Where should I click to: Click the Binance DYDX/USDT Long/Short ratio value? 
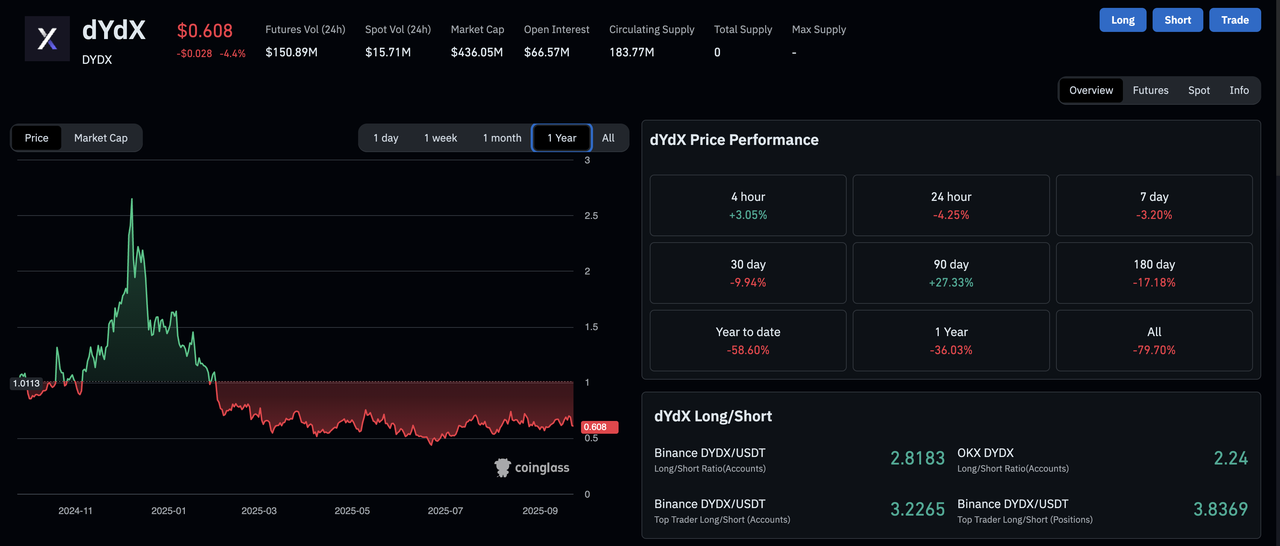pos(917,458)
